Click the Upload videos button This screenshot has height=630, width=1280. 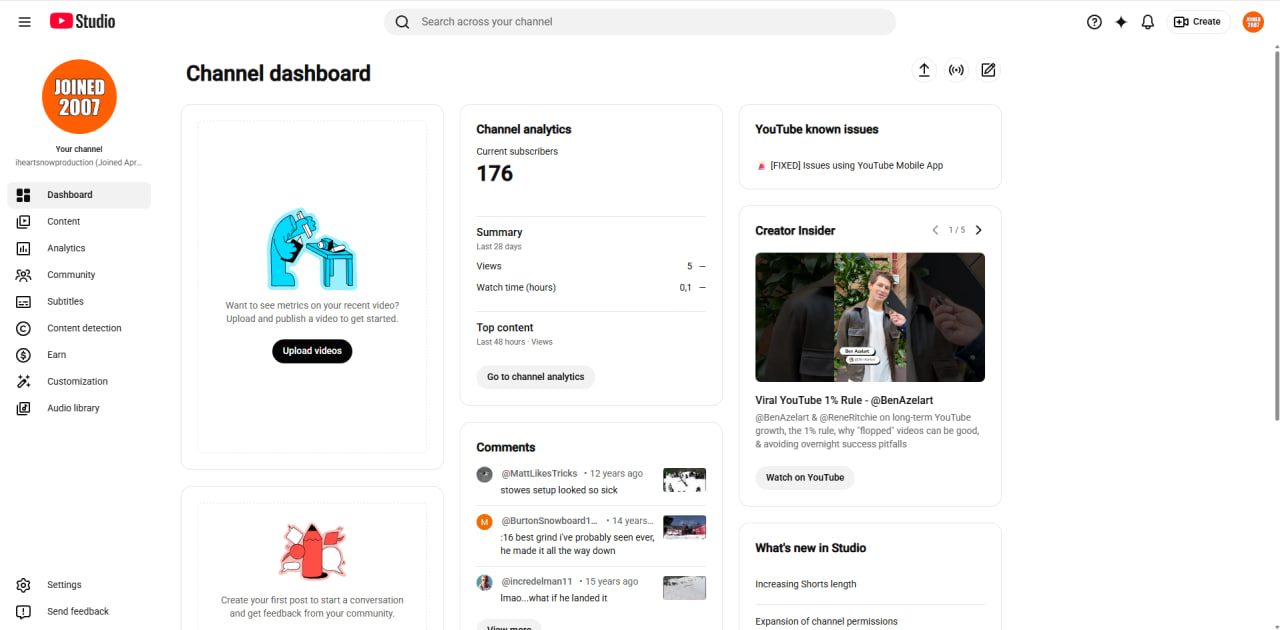(312, 351)
